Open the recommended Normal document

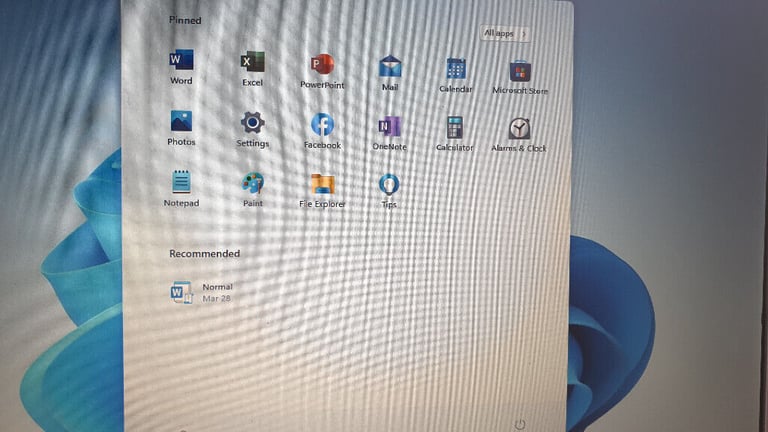point(201,292)
